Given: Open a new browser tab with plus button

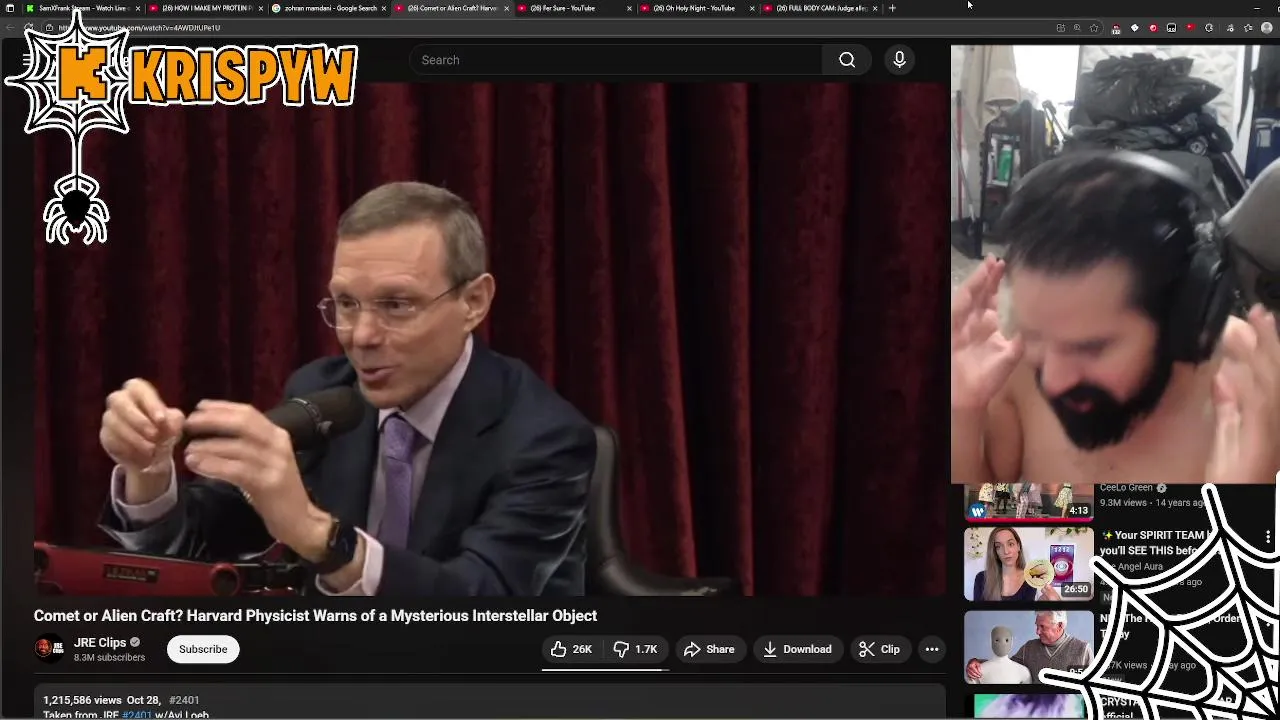Looking at the screenshot, I should click(x=892, y=8).
